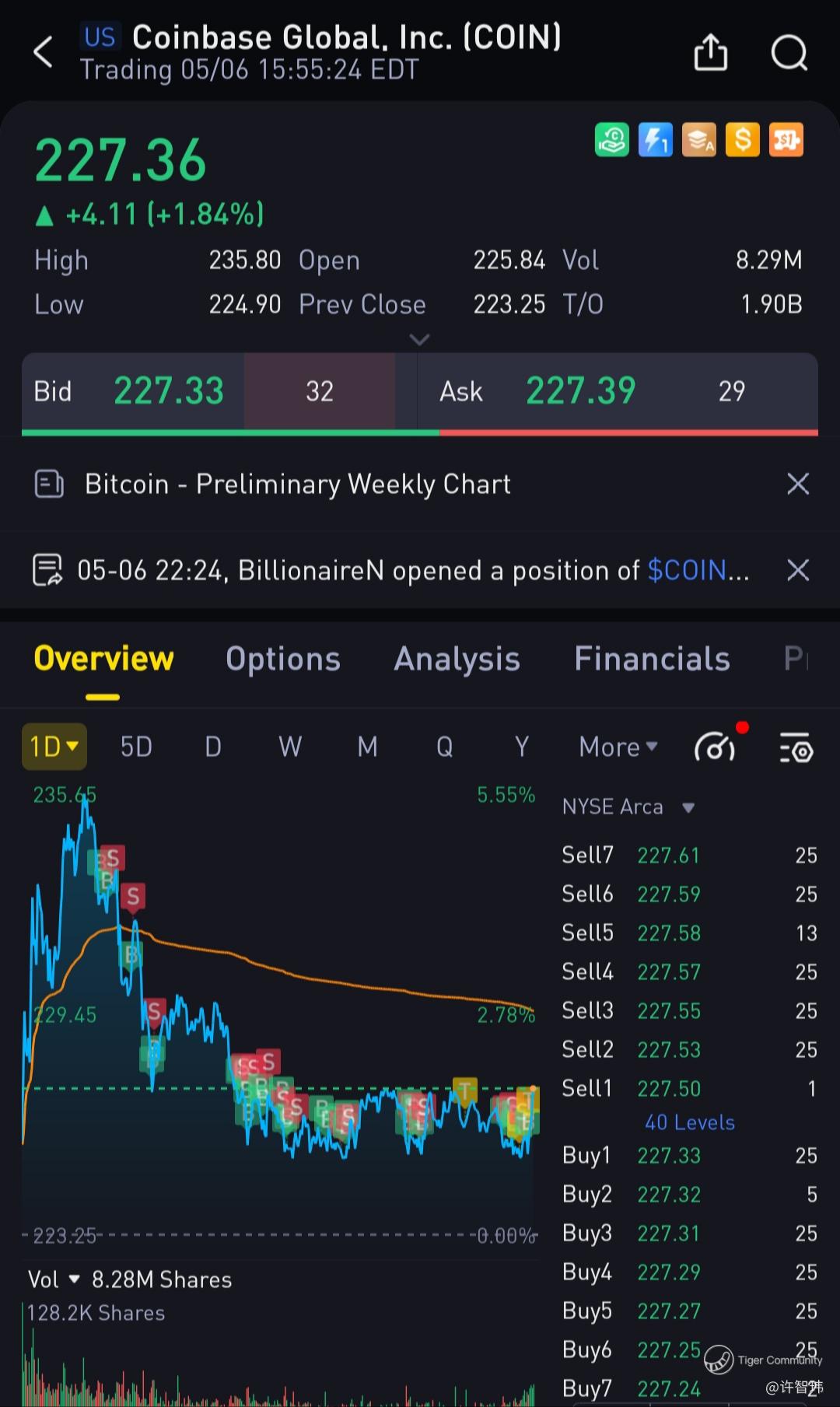Open the 1D timeframe dropdown
Screen dimensions: 840x1407
pos(54,747)
